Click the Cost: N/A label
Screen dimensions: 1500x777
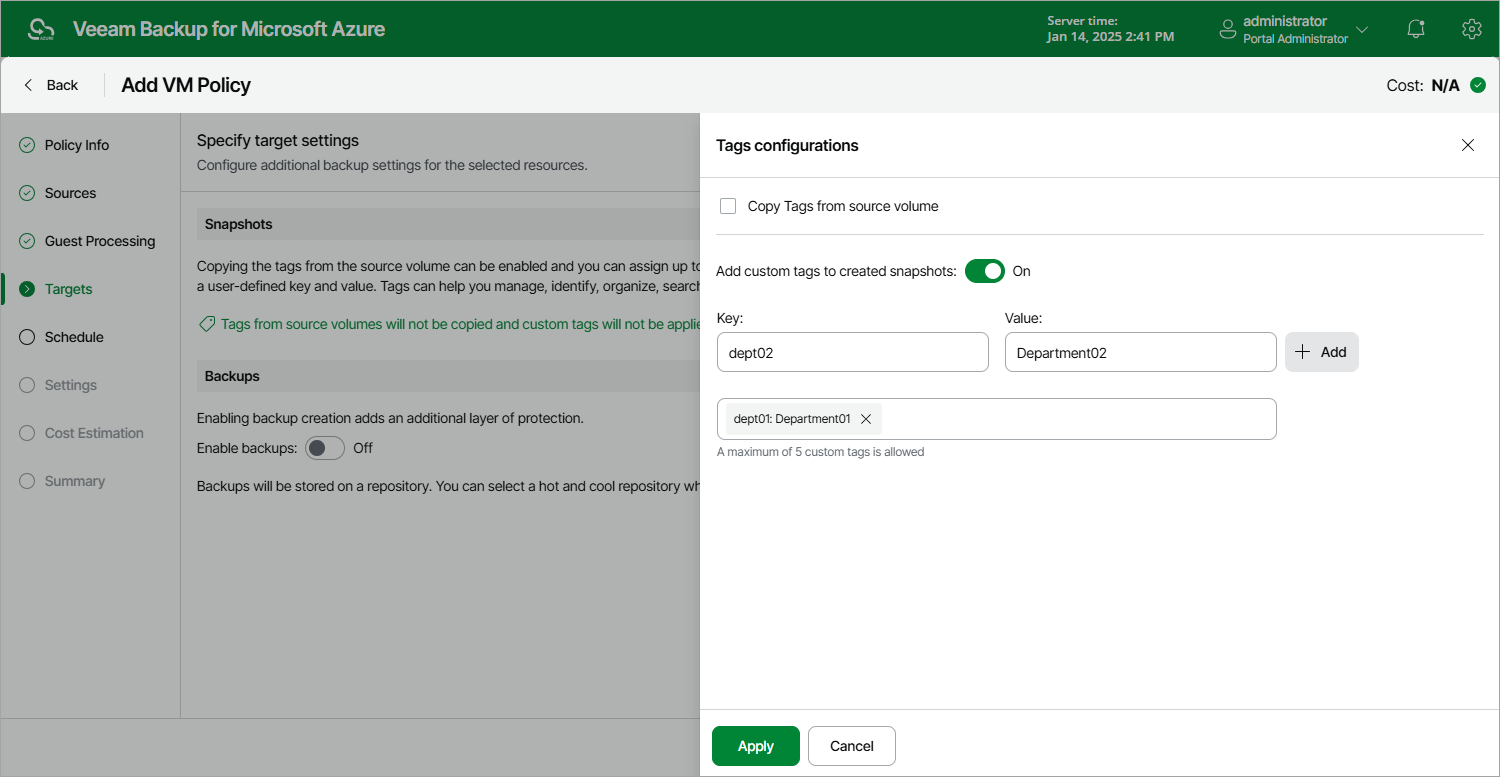click(x=1423, y=85)
